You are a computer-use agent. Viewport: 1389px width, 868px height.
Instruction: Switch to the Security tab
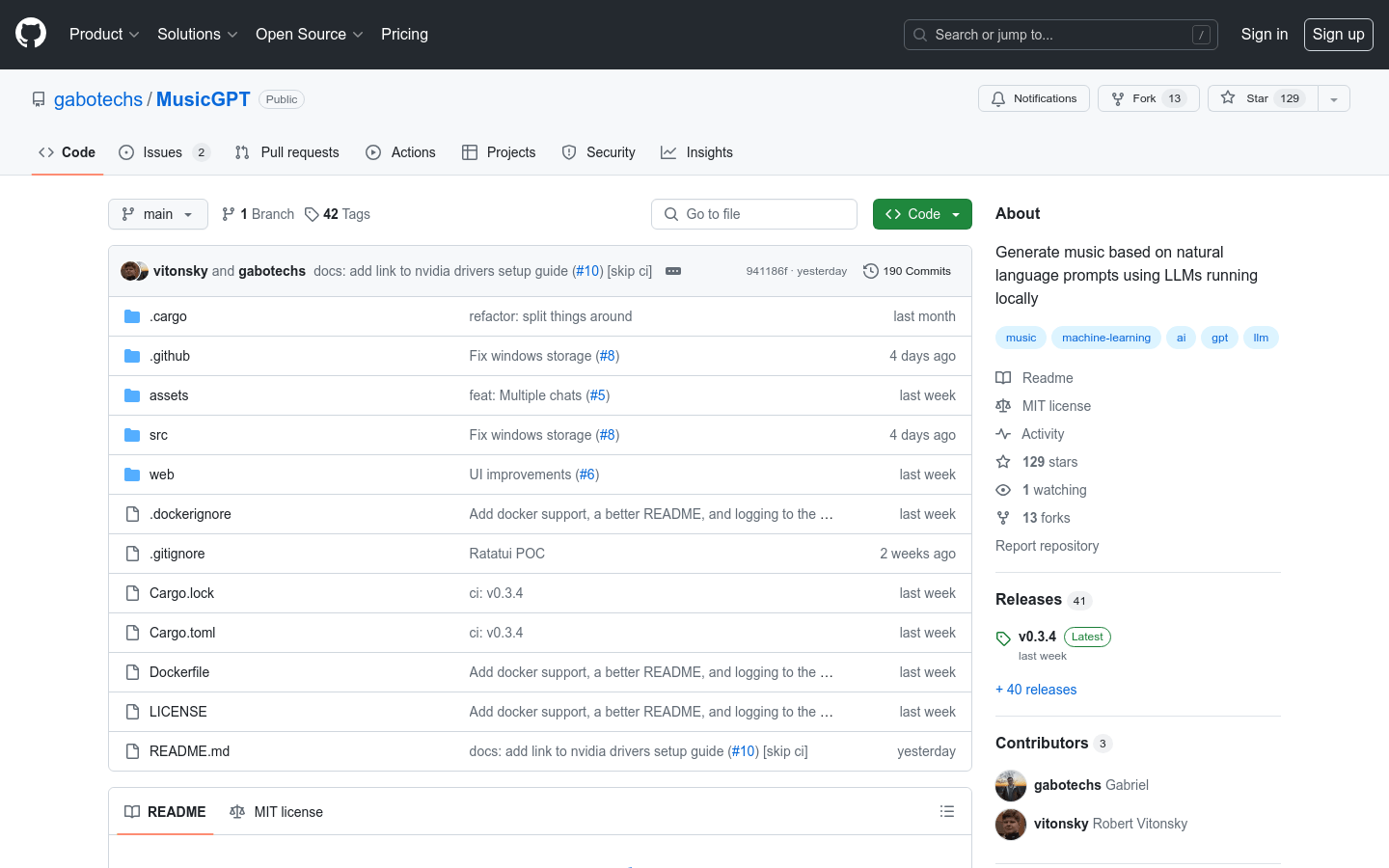[599, 152]
